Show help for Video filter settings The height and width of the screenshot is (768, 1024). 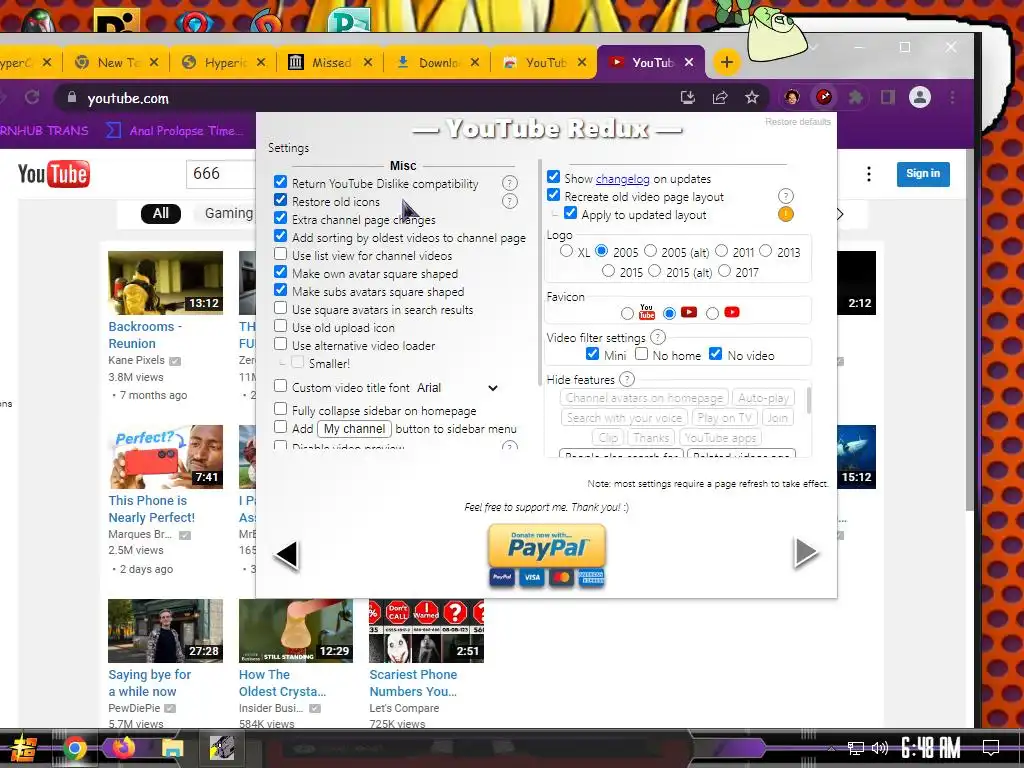pos(658,338)
